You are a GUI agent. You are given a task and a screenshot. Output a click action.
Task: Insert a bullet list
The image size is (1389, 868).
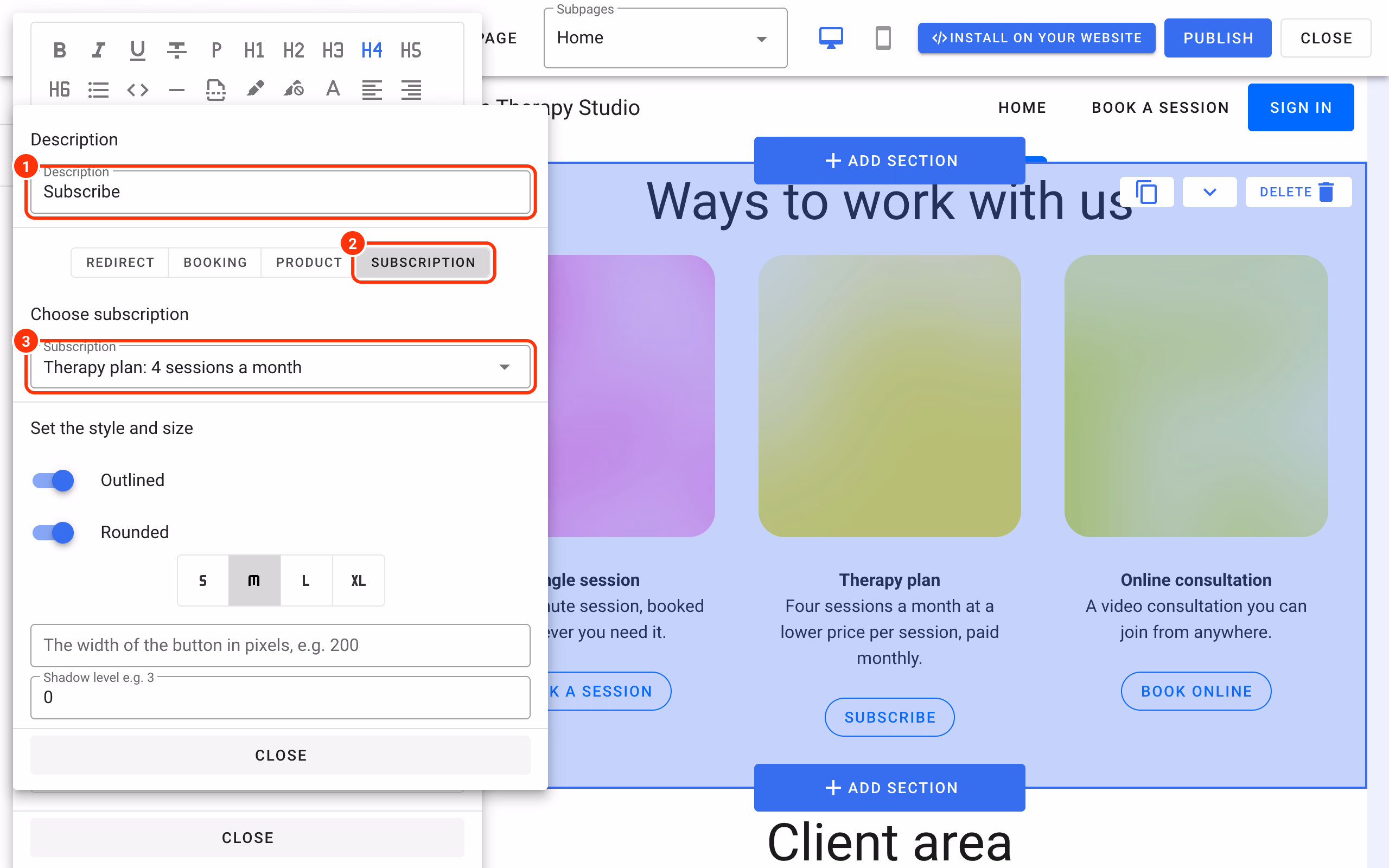98,90
